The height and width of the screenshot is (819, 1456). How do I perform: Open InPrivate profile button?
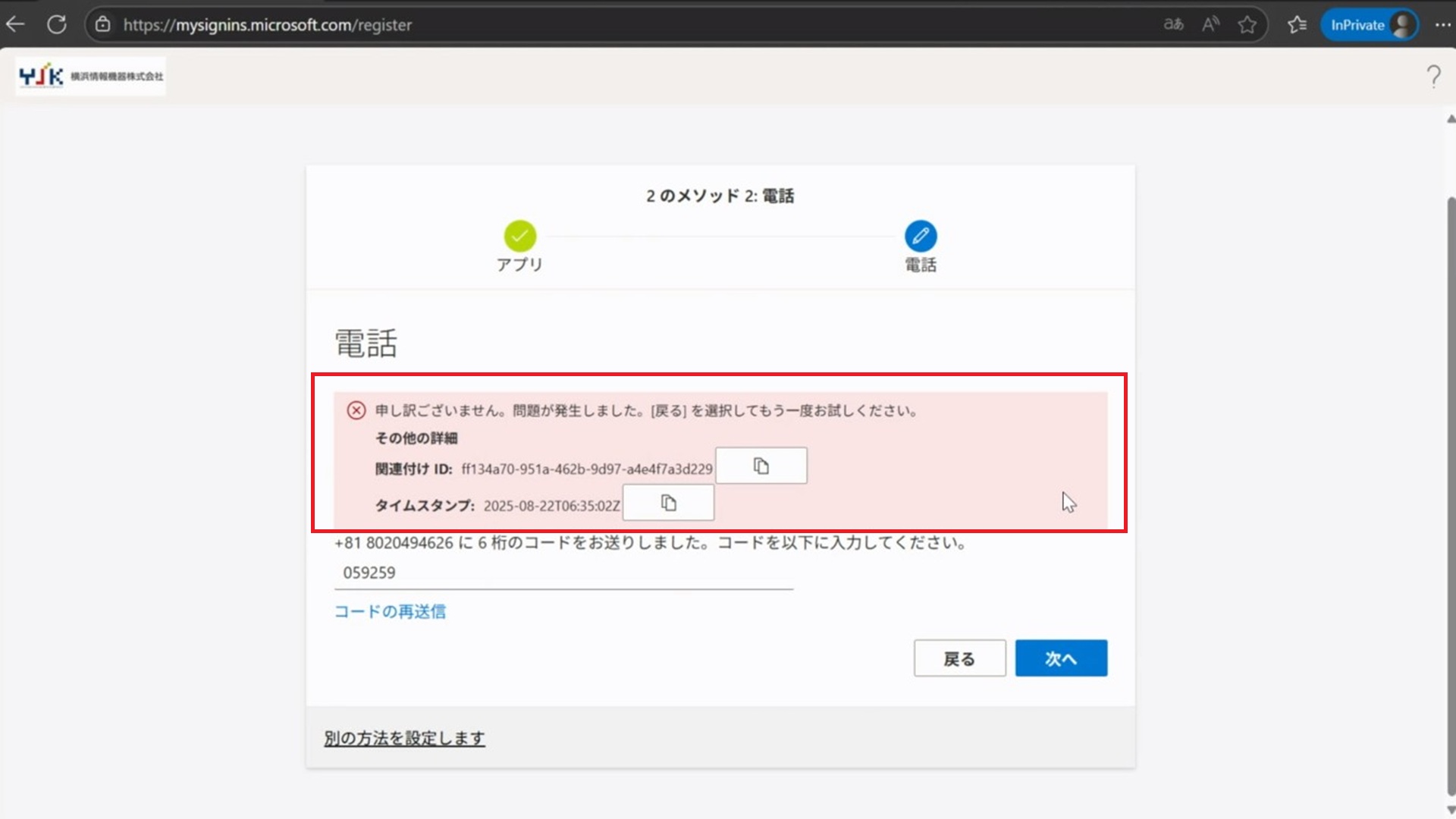[1370, 24]
